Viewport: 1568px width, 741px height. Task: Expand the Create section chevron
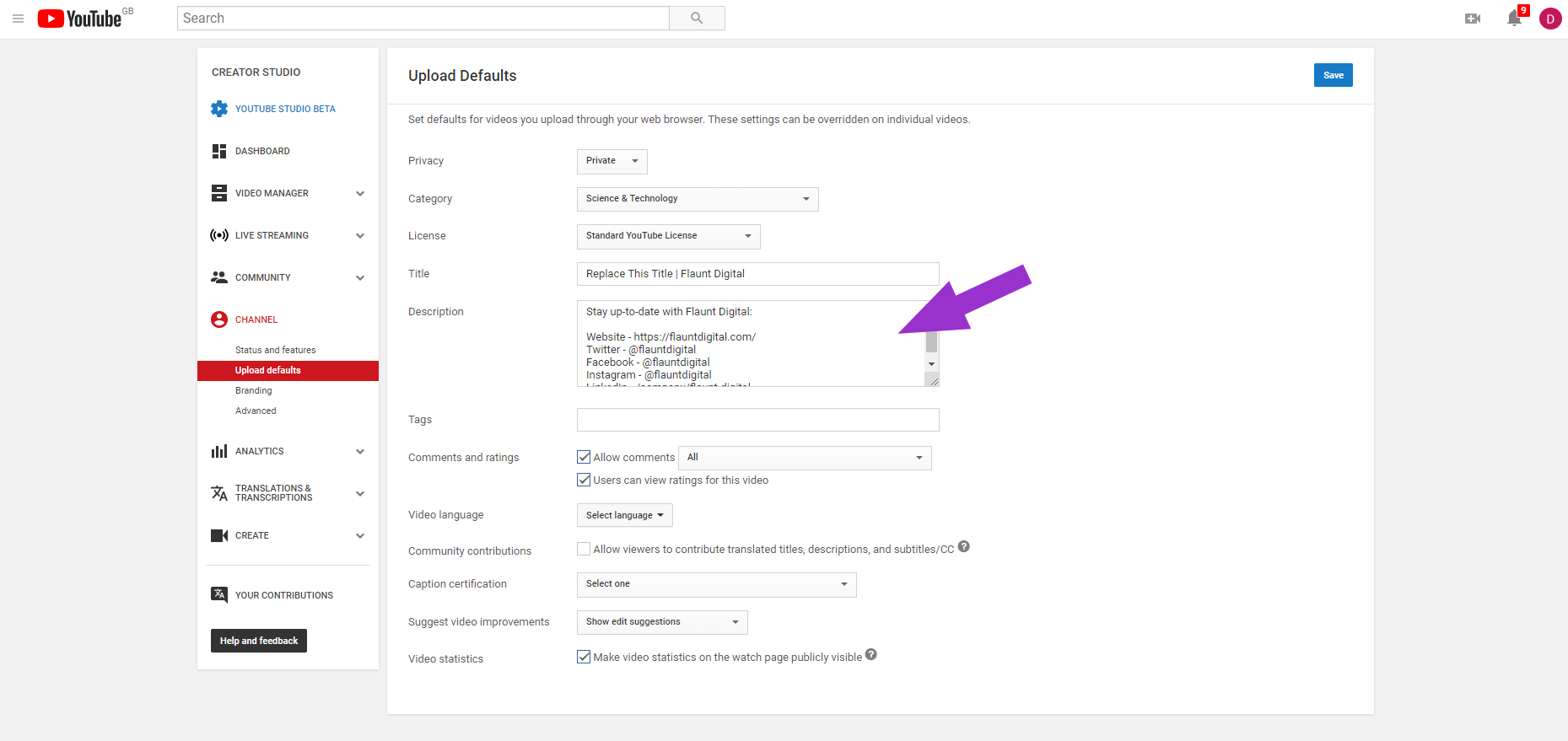click(360, 535)
